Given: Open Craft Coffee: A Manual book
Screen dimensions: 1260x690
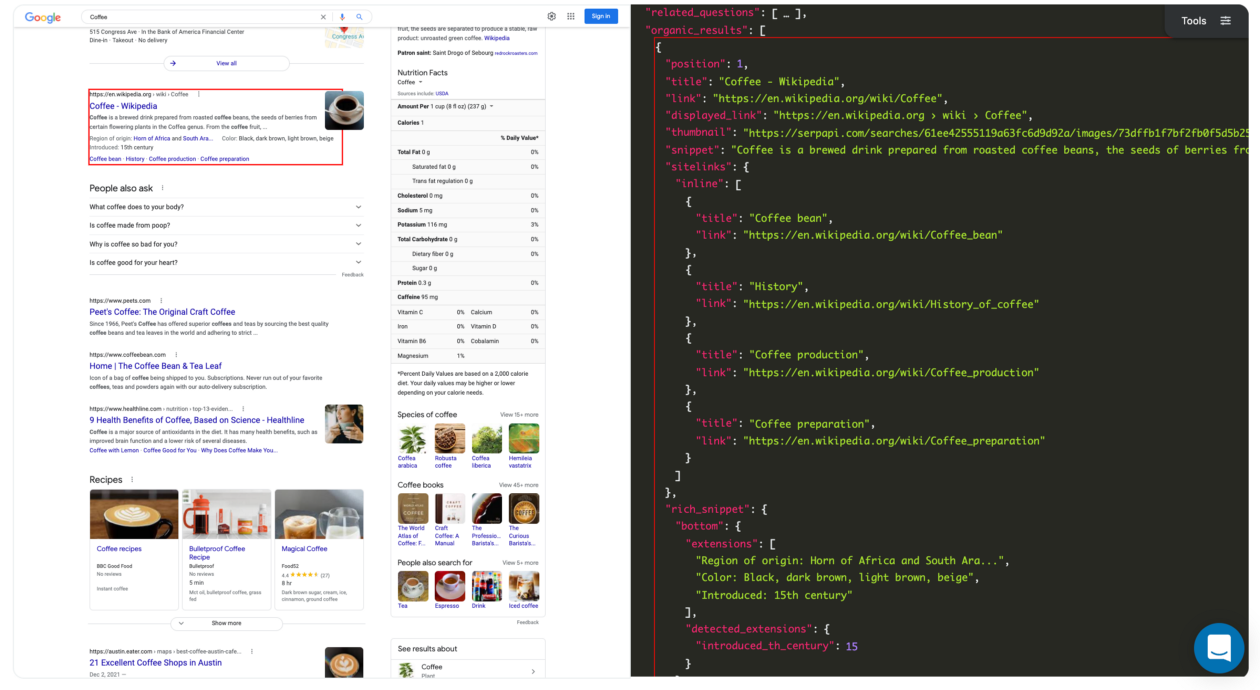Looking at the screenshot, I should (x=450, y=519).
